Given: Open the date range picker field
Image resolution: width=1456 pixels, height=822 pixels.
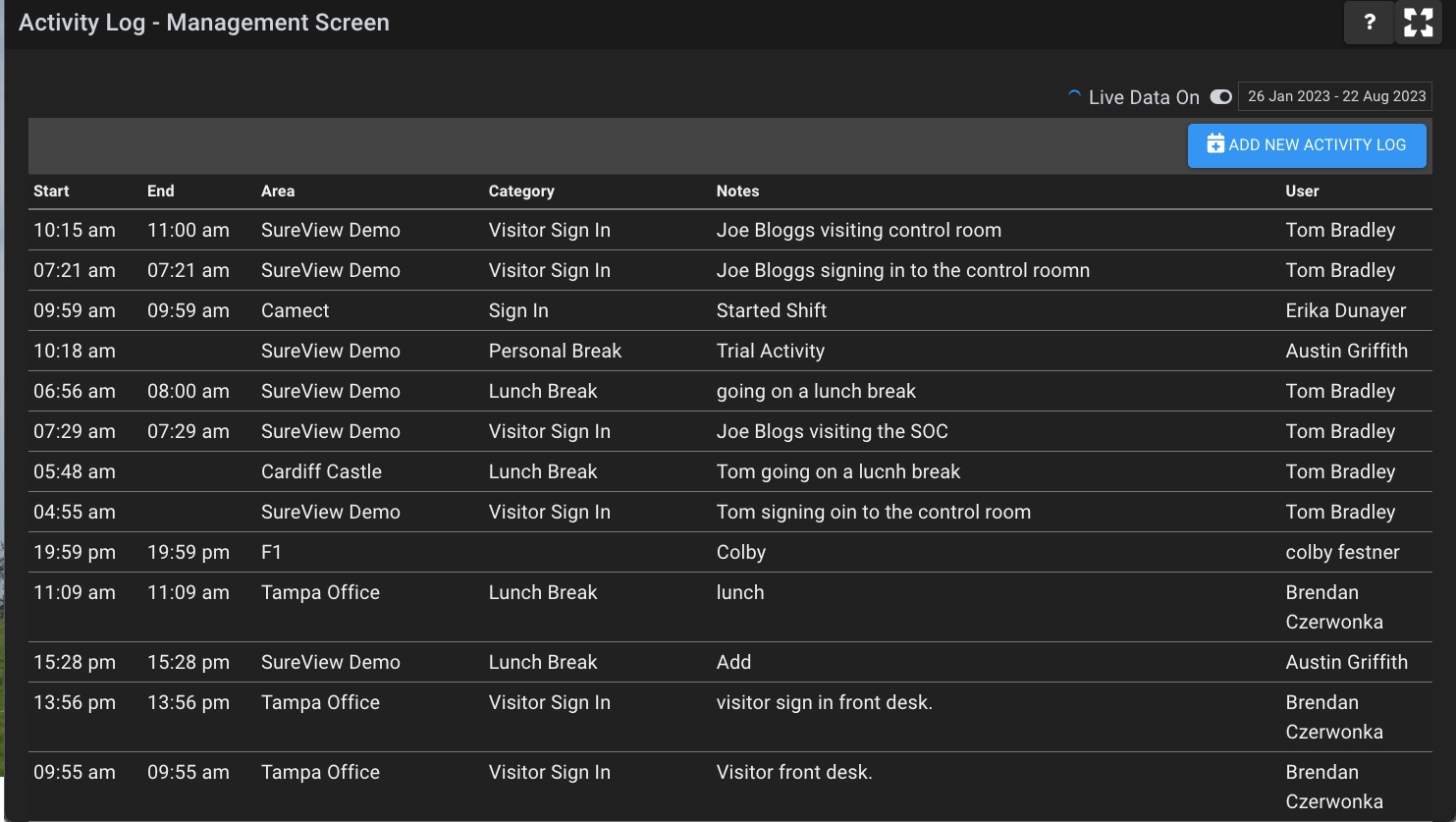Looking at the screenshot, I should [x=1336, y=96].
